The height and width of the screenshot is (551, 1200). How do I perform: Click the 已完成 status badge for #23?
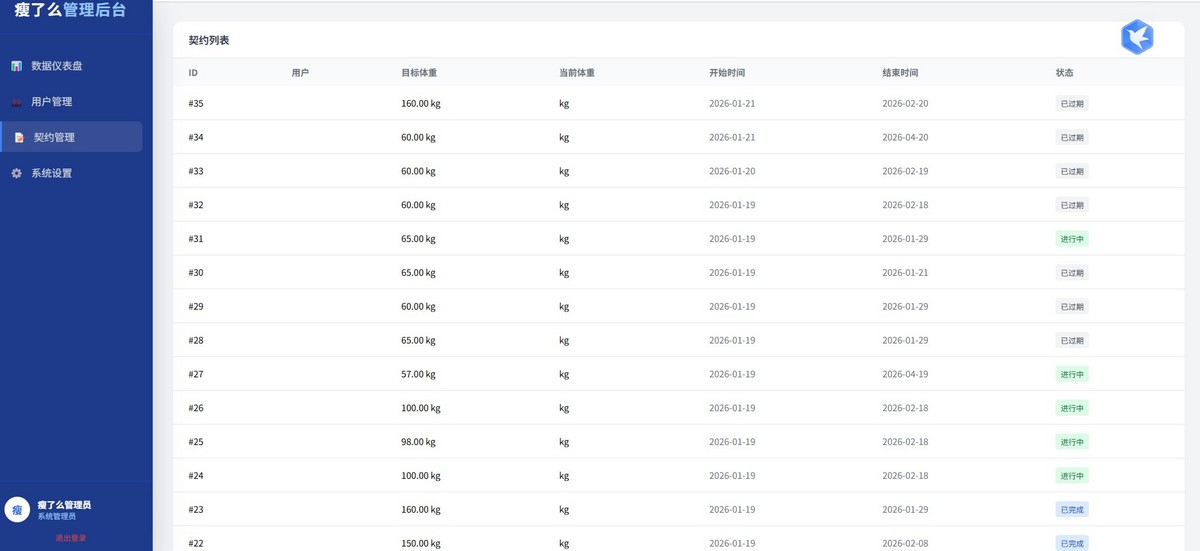point(1072,510)
